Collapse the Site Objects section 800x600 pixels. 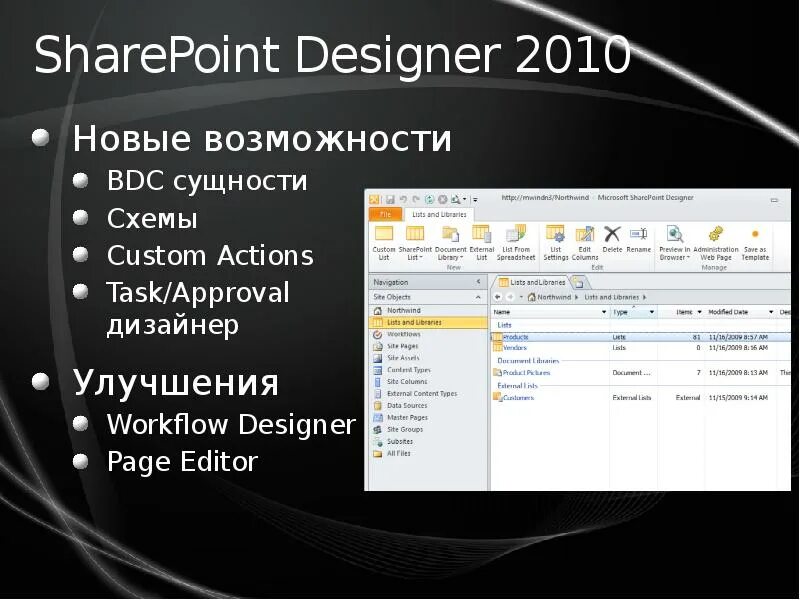478,297
